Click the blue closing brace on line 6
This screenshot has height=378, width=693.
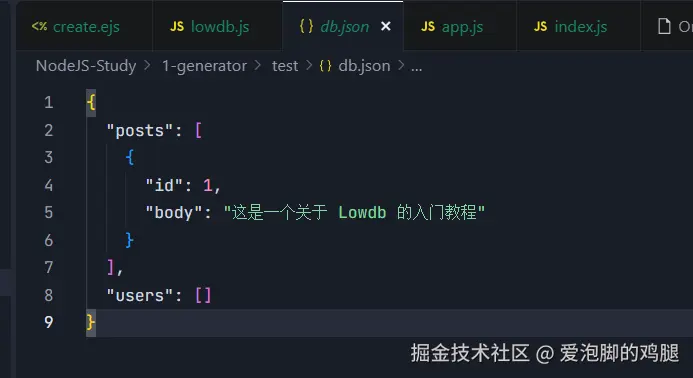129,240
